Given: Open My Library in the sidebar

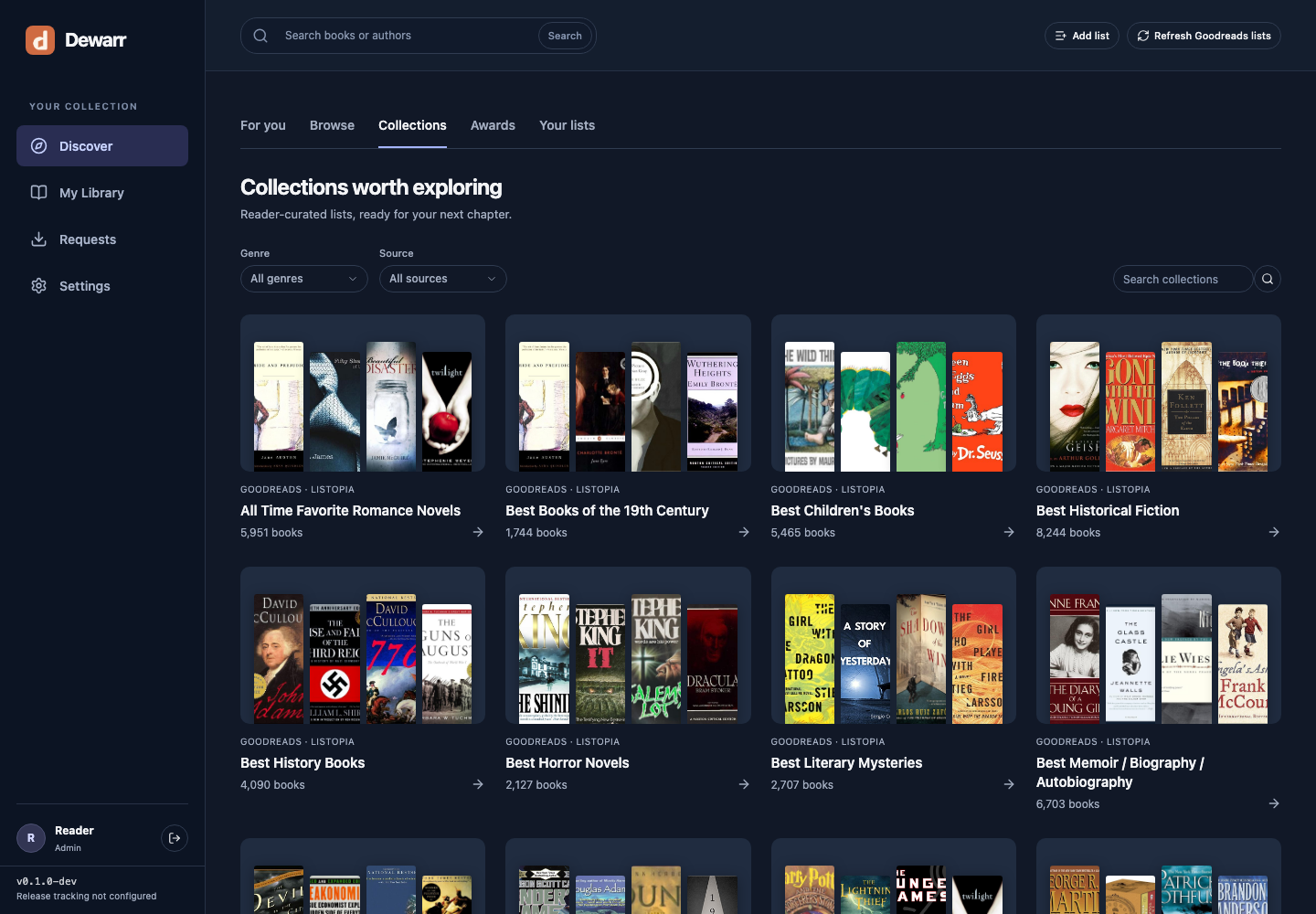Looking at the screenshot, I should pyautogui.click(x=102, y=193).
